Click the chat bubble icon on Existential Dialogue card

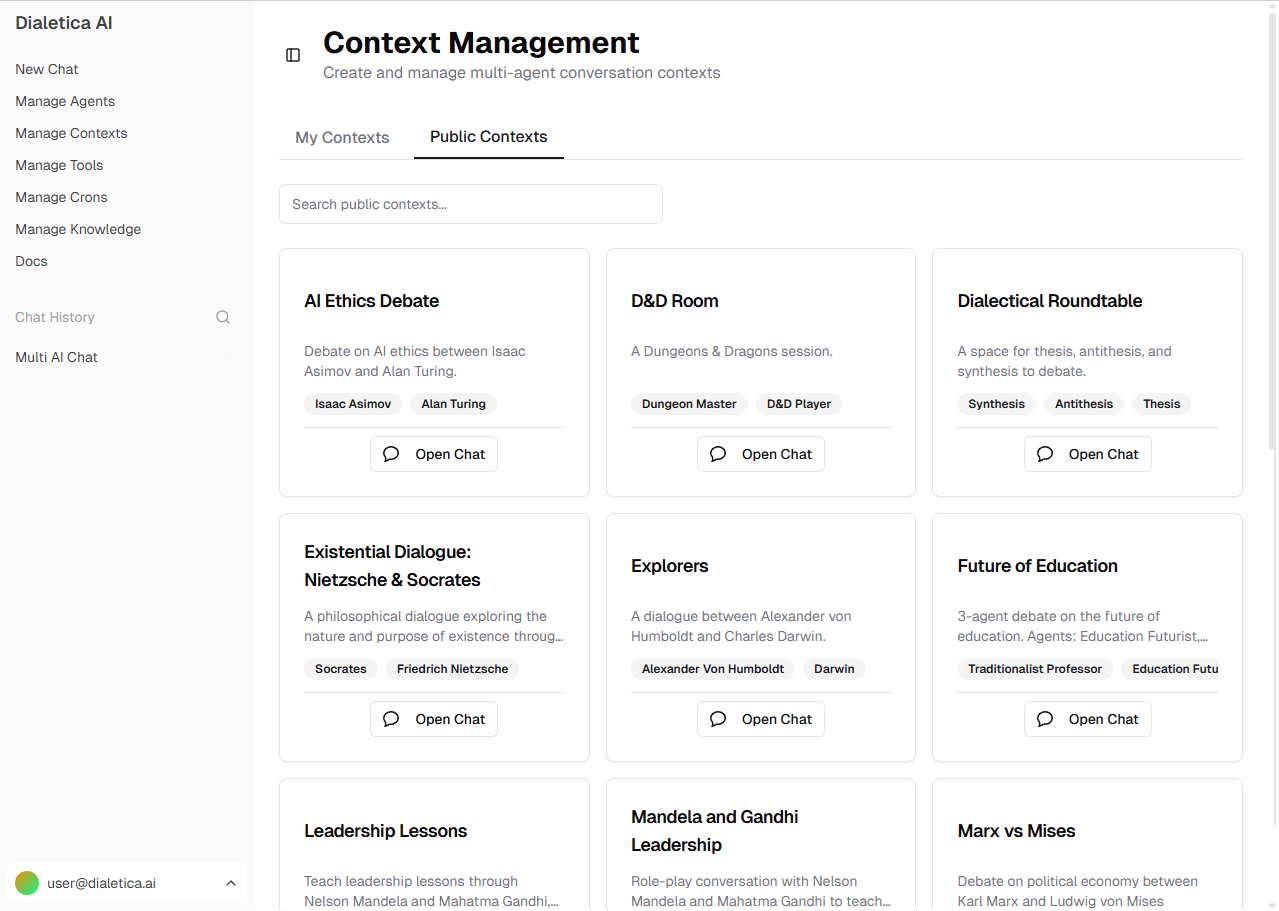pos(390,719)
